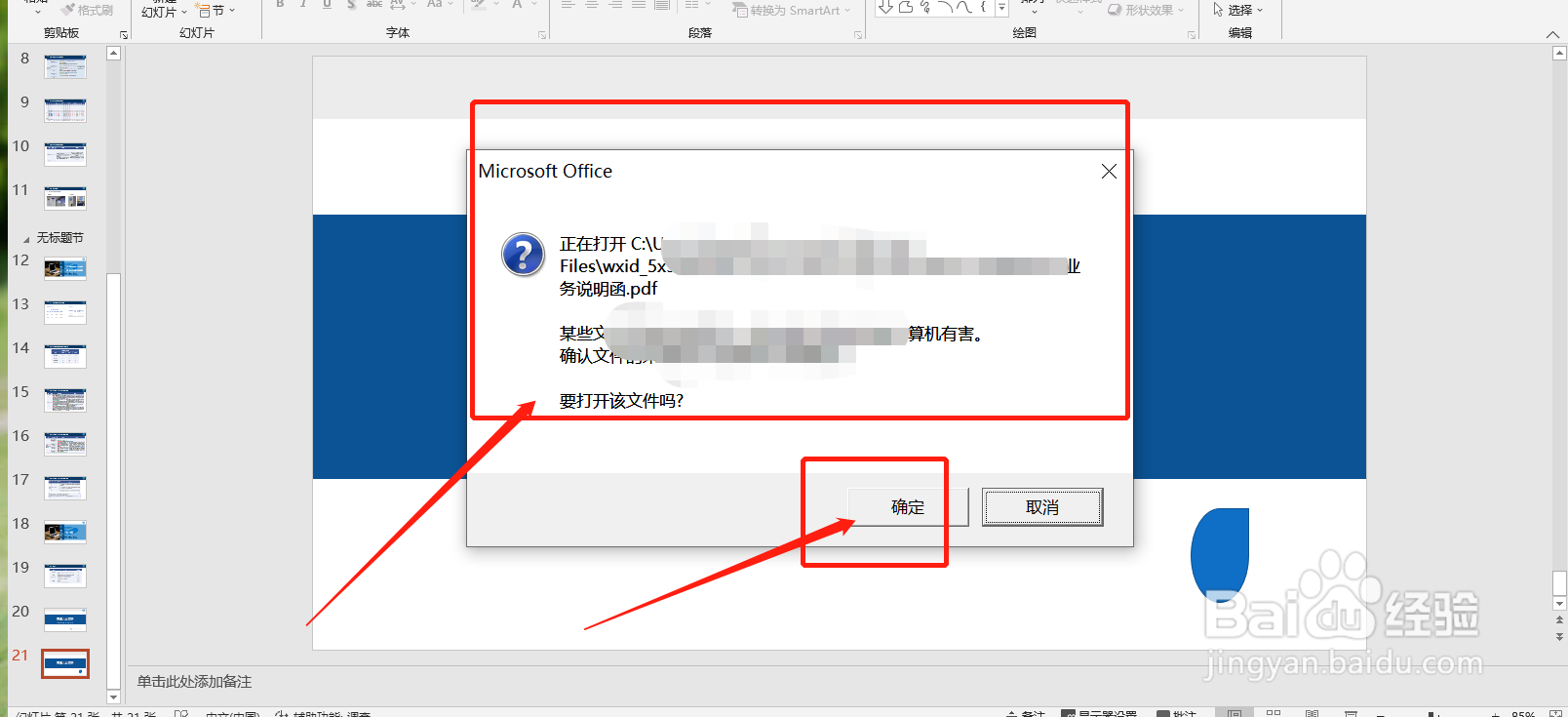Select the down arrow shape in gallery

[x=885, y=7]
